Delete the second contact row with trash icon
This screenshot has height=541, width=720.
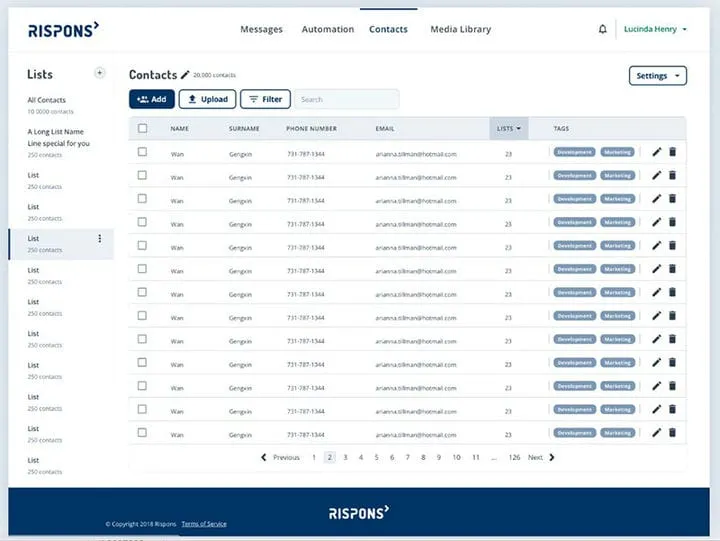coord(672,175)
